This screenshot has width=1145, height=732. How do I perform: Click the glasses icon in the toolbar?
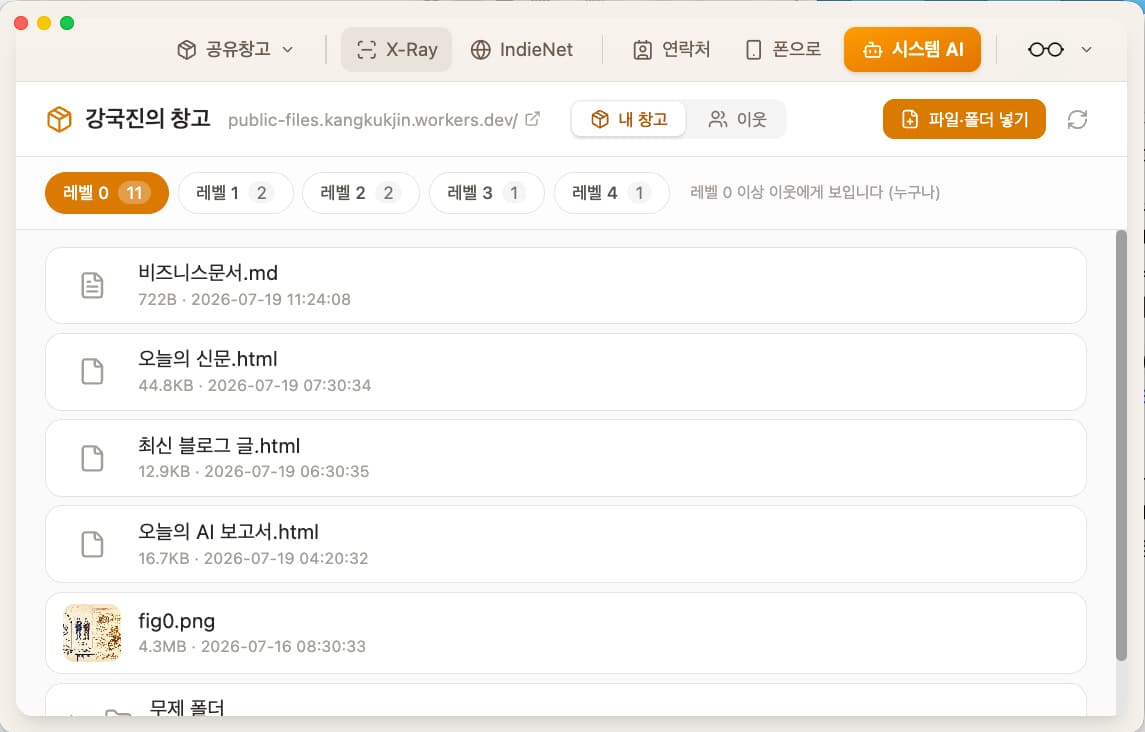coord(1045,50)
